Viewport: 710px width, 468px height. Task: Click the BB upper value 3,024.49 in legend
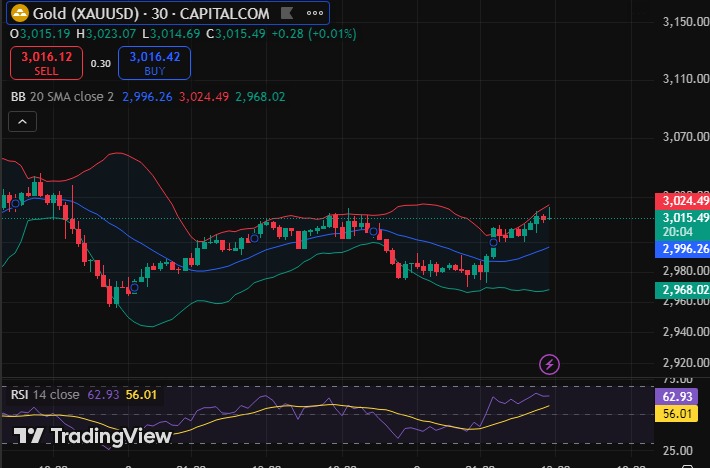pos(204,97)
